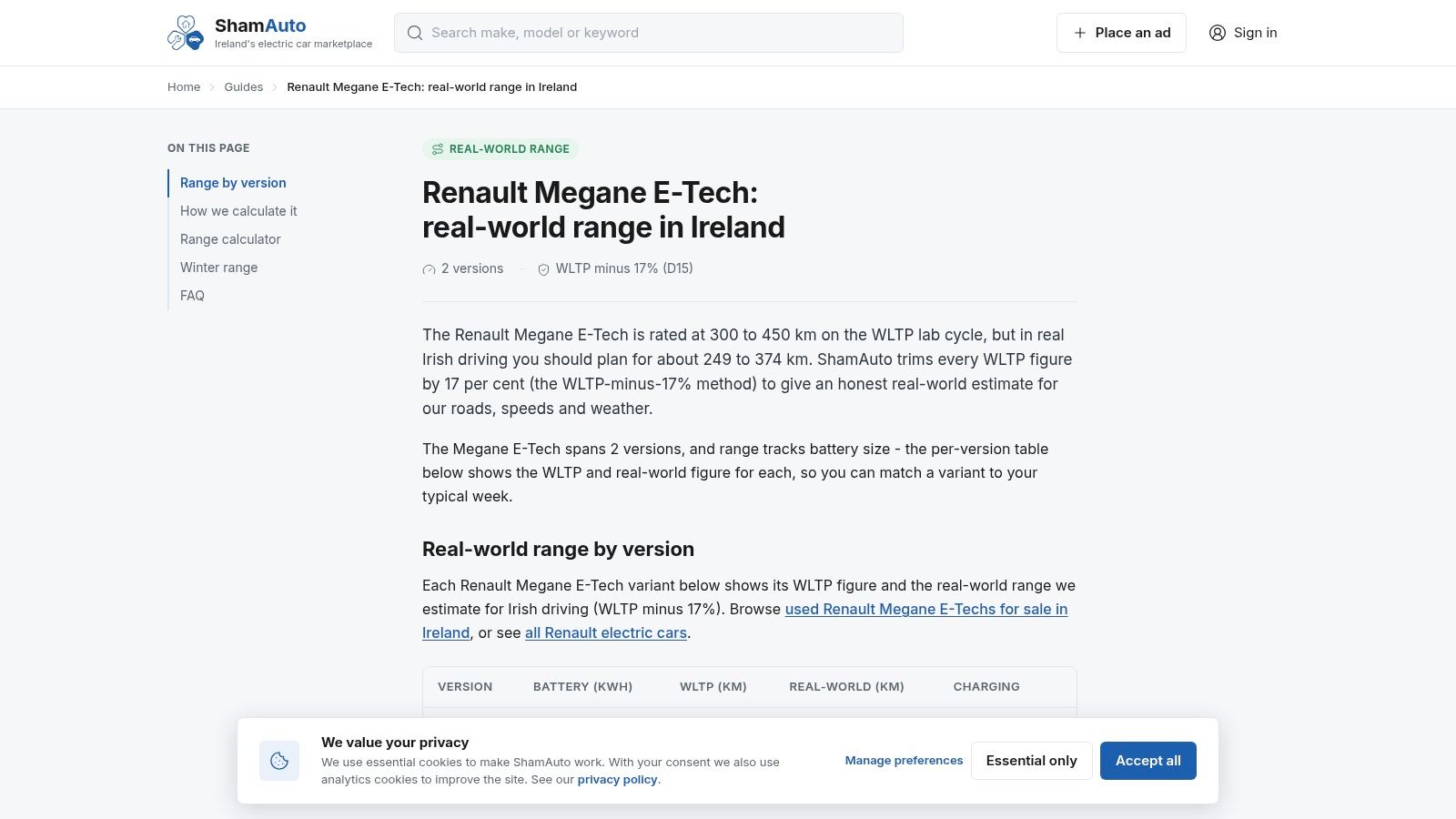Jump to FAQ section
The image size is (1456, 819).
192,296
